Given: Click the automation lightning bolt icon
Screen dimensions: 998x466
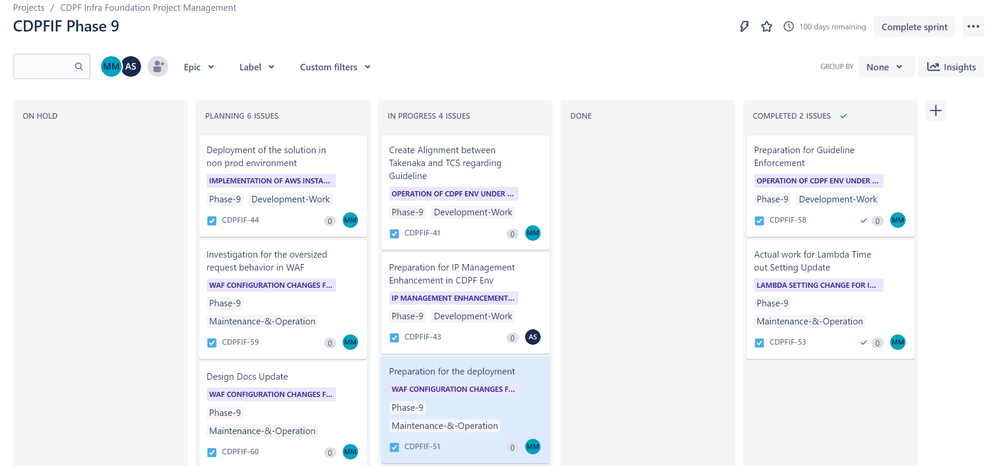Looking at the screenshot, I should (744, 27).
